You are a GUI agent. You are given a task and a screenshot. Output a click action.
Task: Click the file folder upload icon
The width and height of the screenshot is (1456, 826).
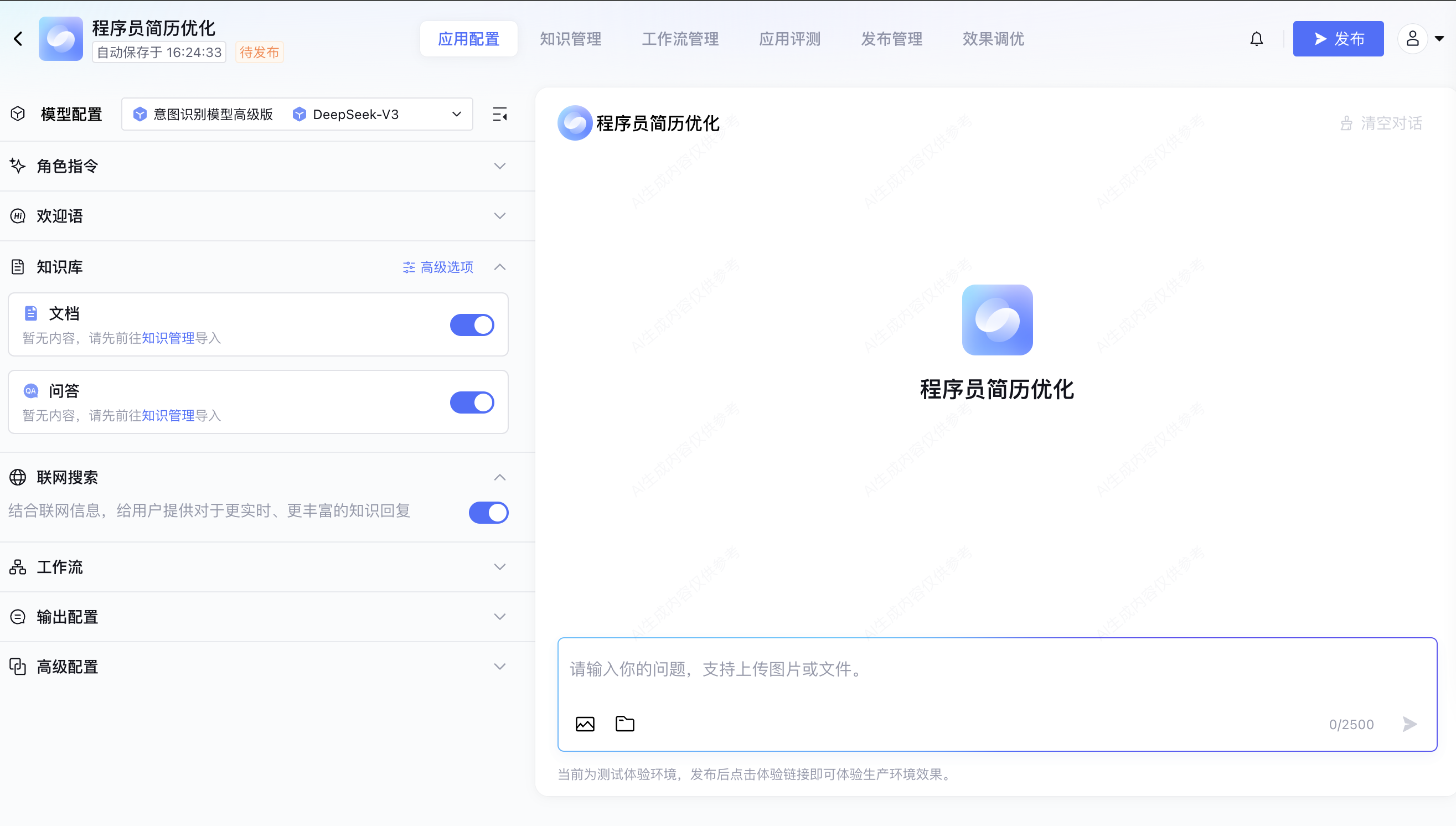624,724
